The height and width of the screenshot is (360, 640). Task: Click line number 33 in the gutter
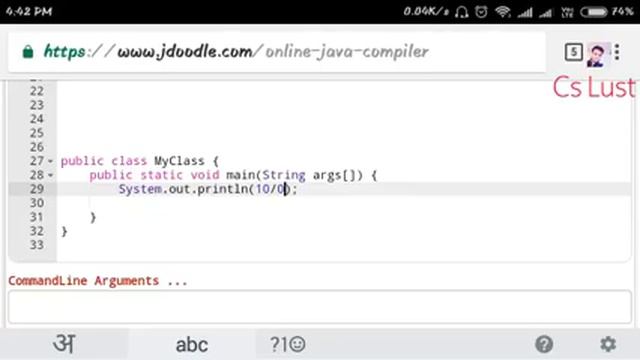(37, 245)
